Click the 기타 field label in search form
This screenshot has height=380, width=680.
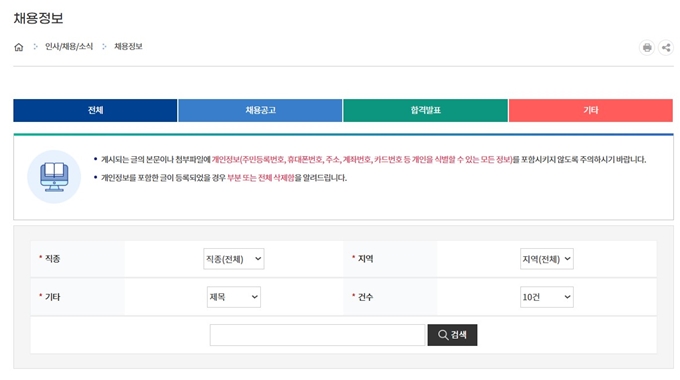click(52, 297)
